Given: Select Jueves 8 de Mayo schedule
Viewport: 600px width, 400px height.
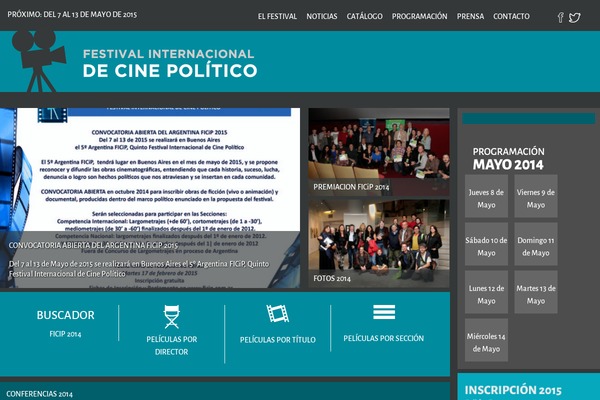Looking at the screenshot, I should pyautogui.click(x=486, y=196).
